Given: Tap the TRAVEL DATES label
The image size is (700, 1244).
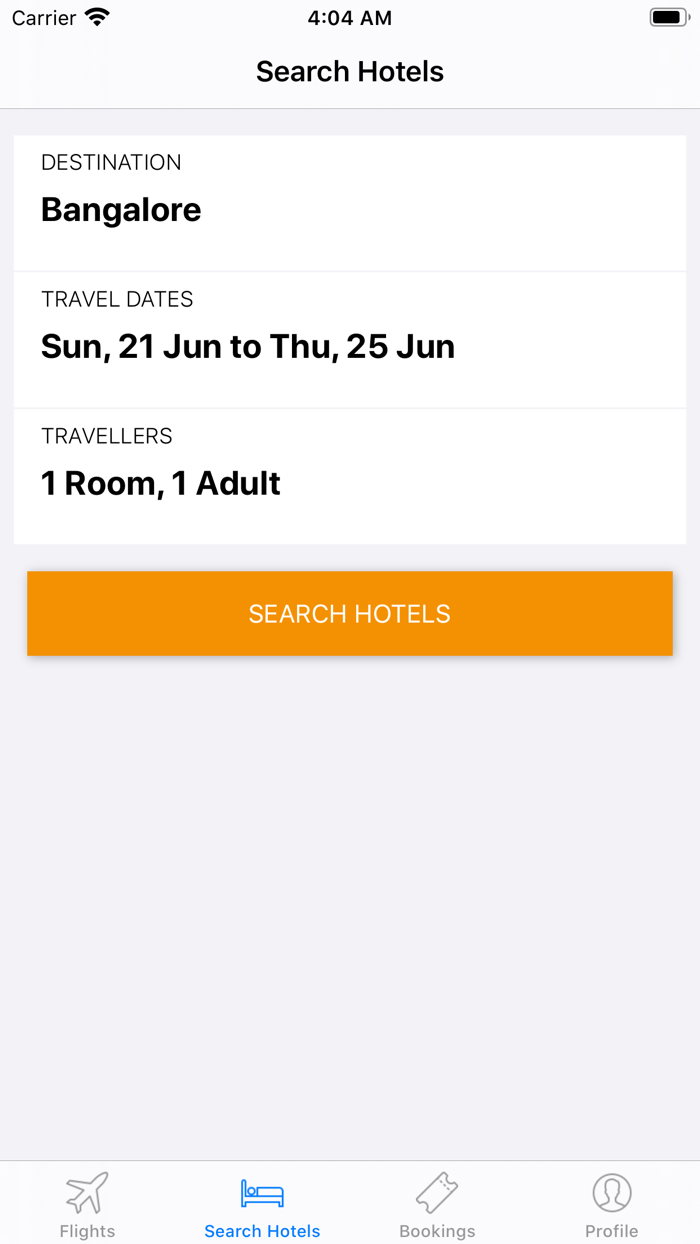Looking at the screenshot, I should coord(117,298).
